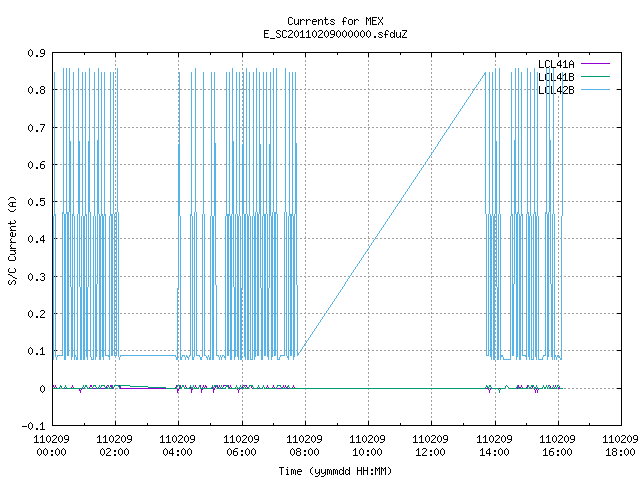Click the file name E_SC20110209000000.sfduZ

(x=335, y=34)
